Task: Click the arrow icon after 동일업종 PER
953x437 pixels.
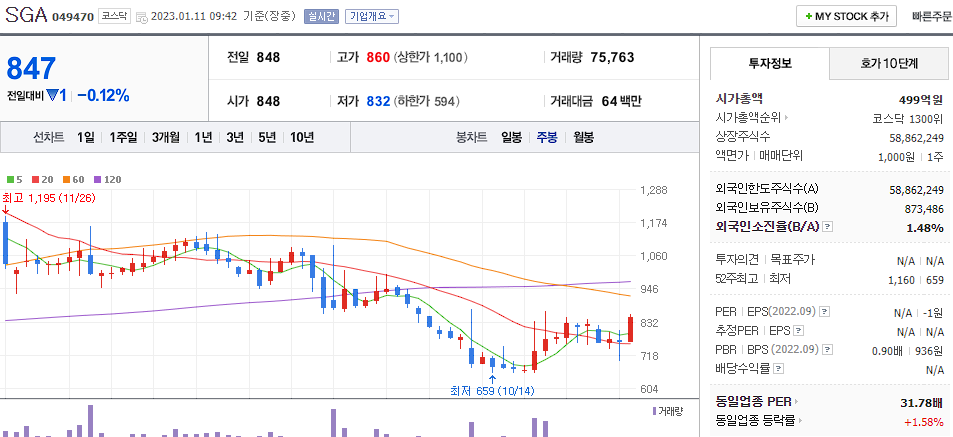Action: (797, 402)
